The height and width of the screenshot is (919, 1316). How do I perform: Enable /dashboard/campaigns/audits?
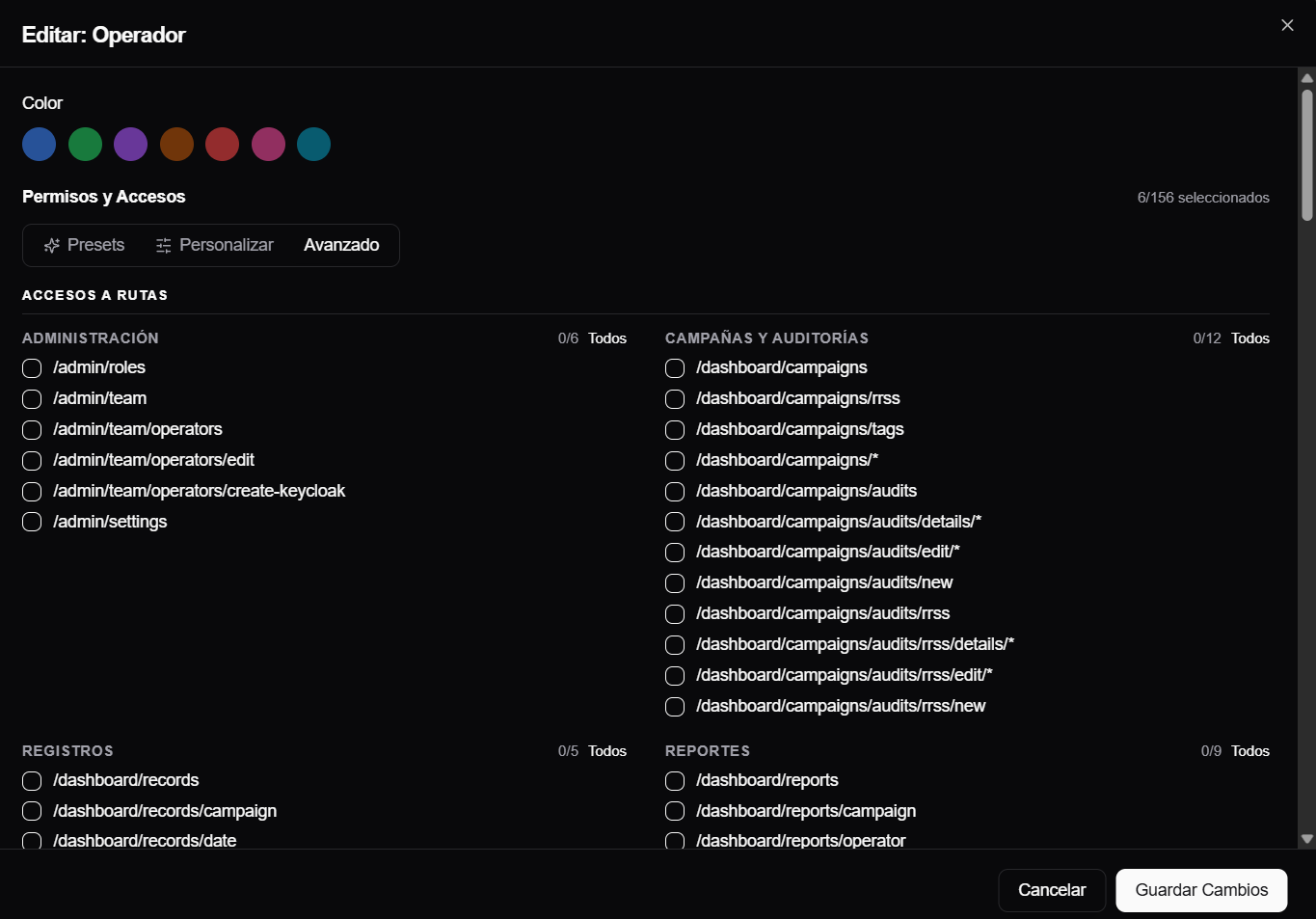[675, 492]
